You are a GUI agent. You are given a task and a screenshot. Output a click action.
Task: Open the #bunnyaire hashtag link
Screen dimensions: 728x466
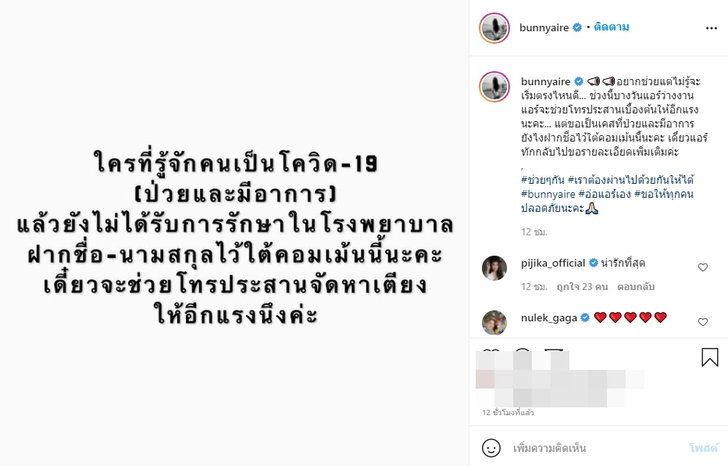548,194
